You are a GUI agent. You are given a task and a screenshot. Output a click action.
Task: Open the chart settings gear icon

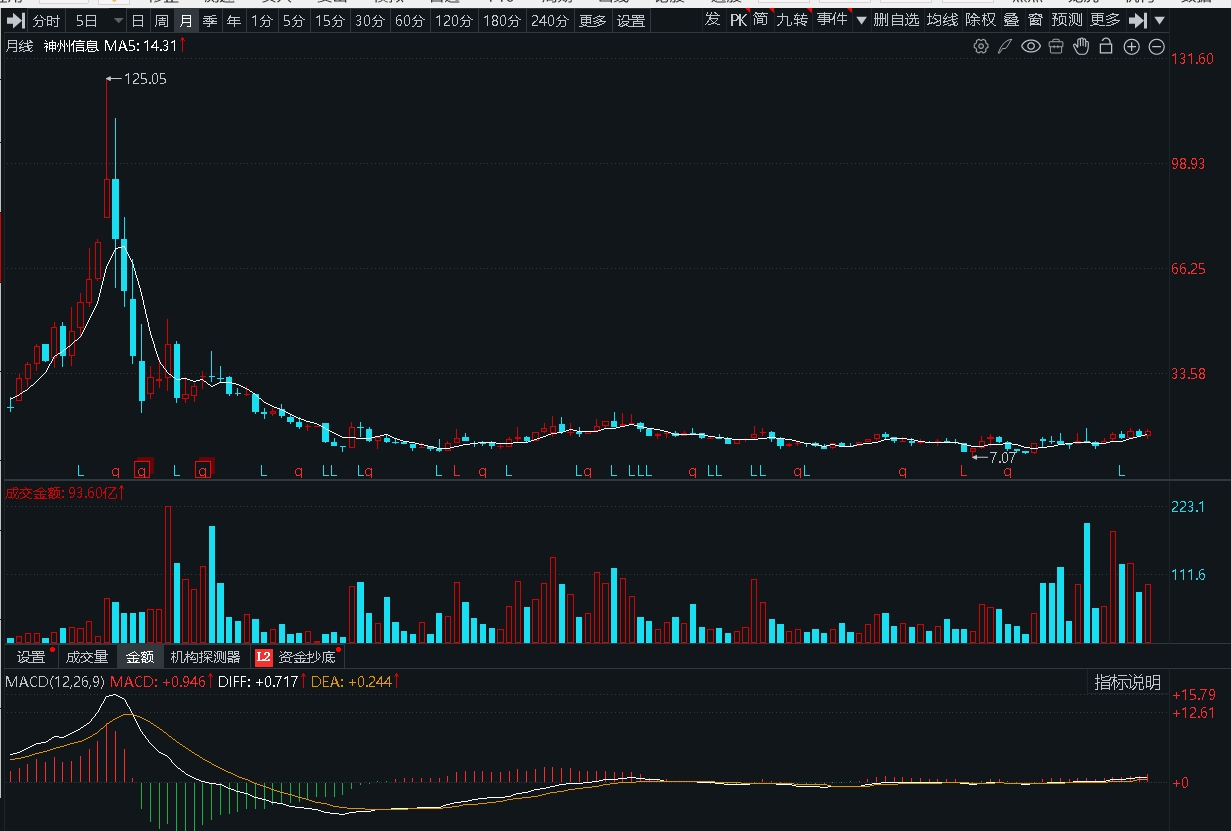pos(981,46)
